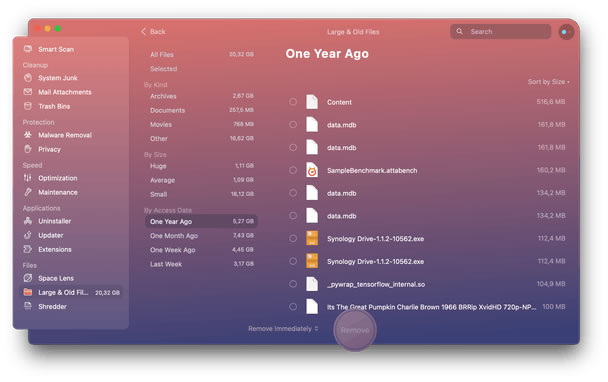Click the Back button
The width and height of the screenshot is (608, 382).
(154, 31)
